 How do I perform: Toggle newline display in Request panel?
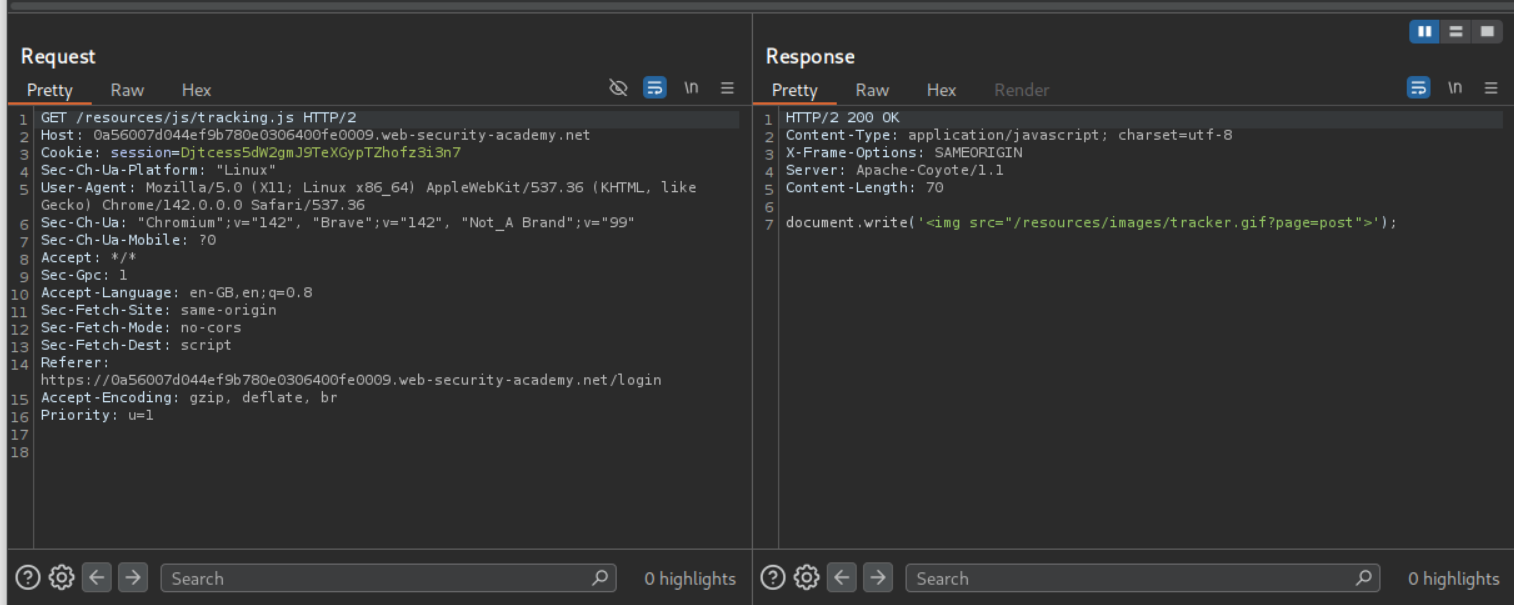[x=691, y=88]
